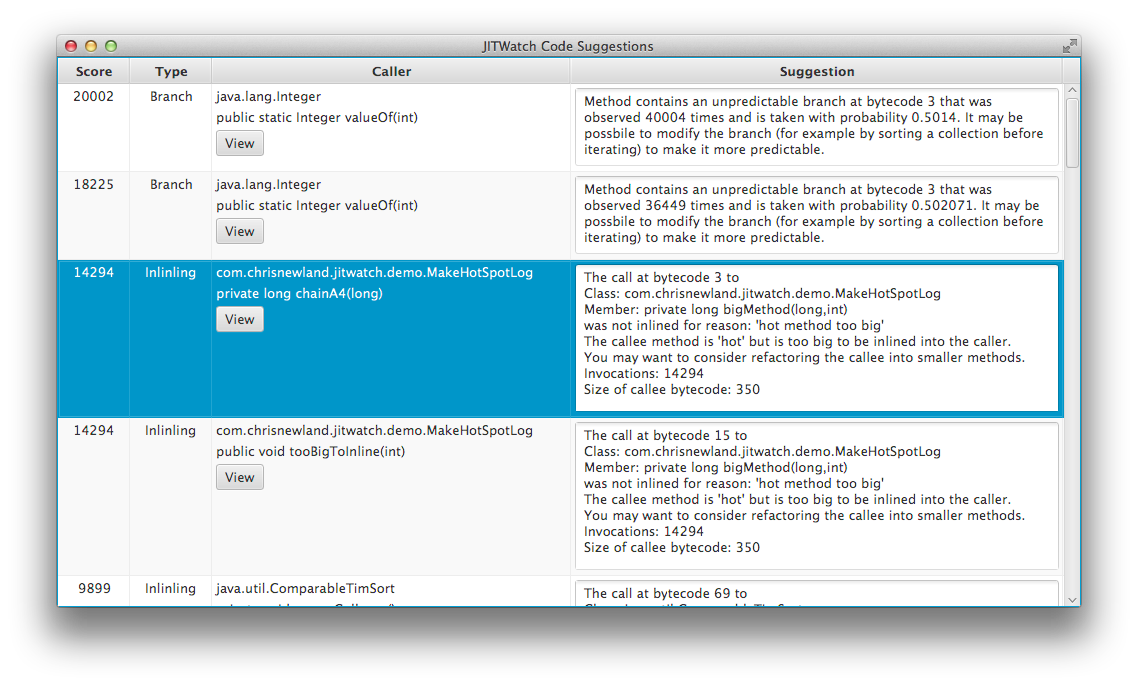Click the scrollbar up chevron
This screenshot has width=1138, height=686.
(x=1072, y=89)
